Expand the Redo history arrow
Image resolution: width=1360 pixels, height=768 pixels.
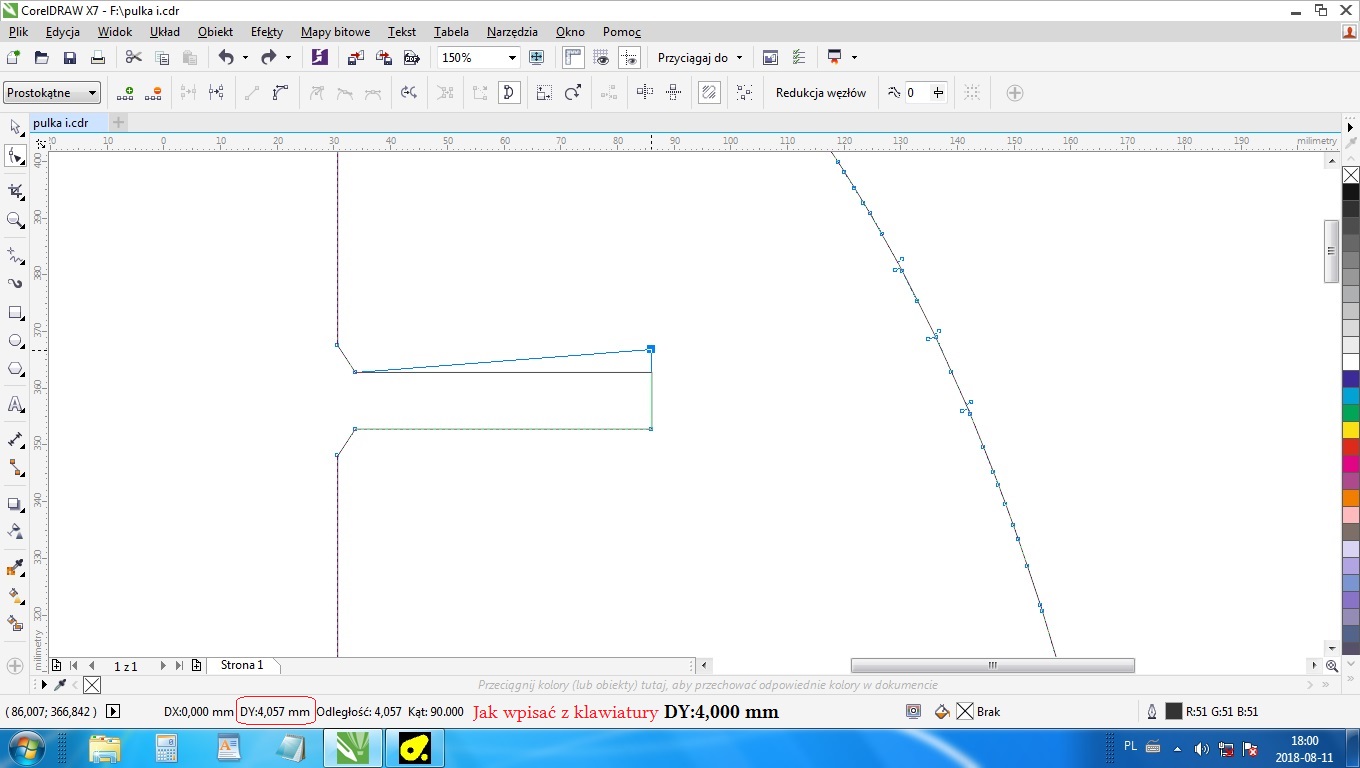pyautogui.click(x=288, y=58)
